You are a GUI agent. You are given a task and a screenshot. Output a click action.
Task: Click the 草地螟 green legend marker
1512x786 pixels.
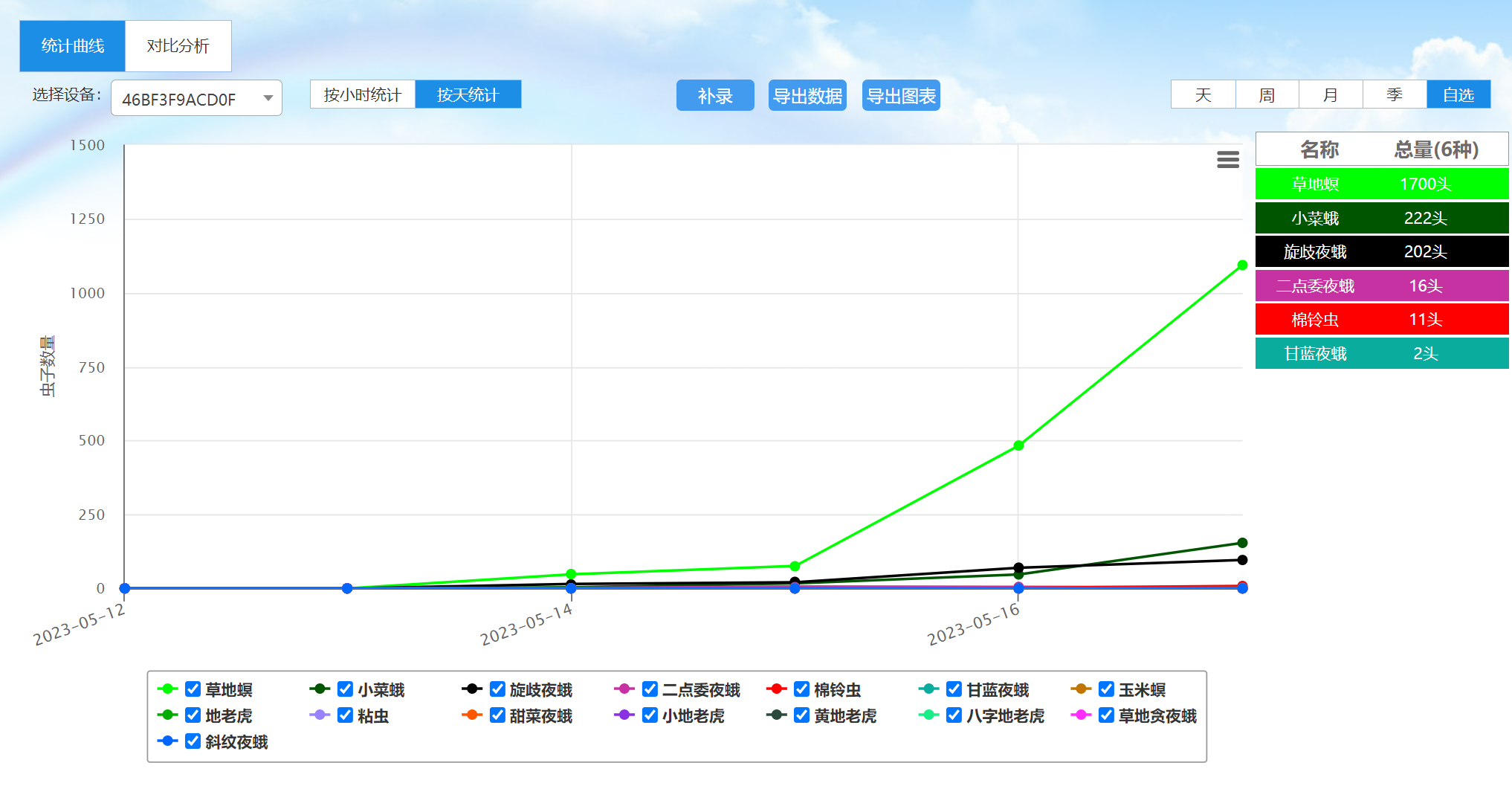167,689
